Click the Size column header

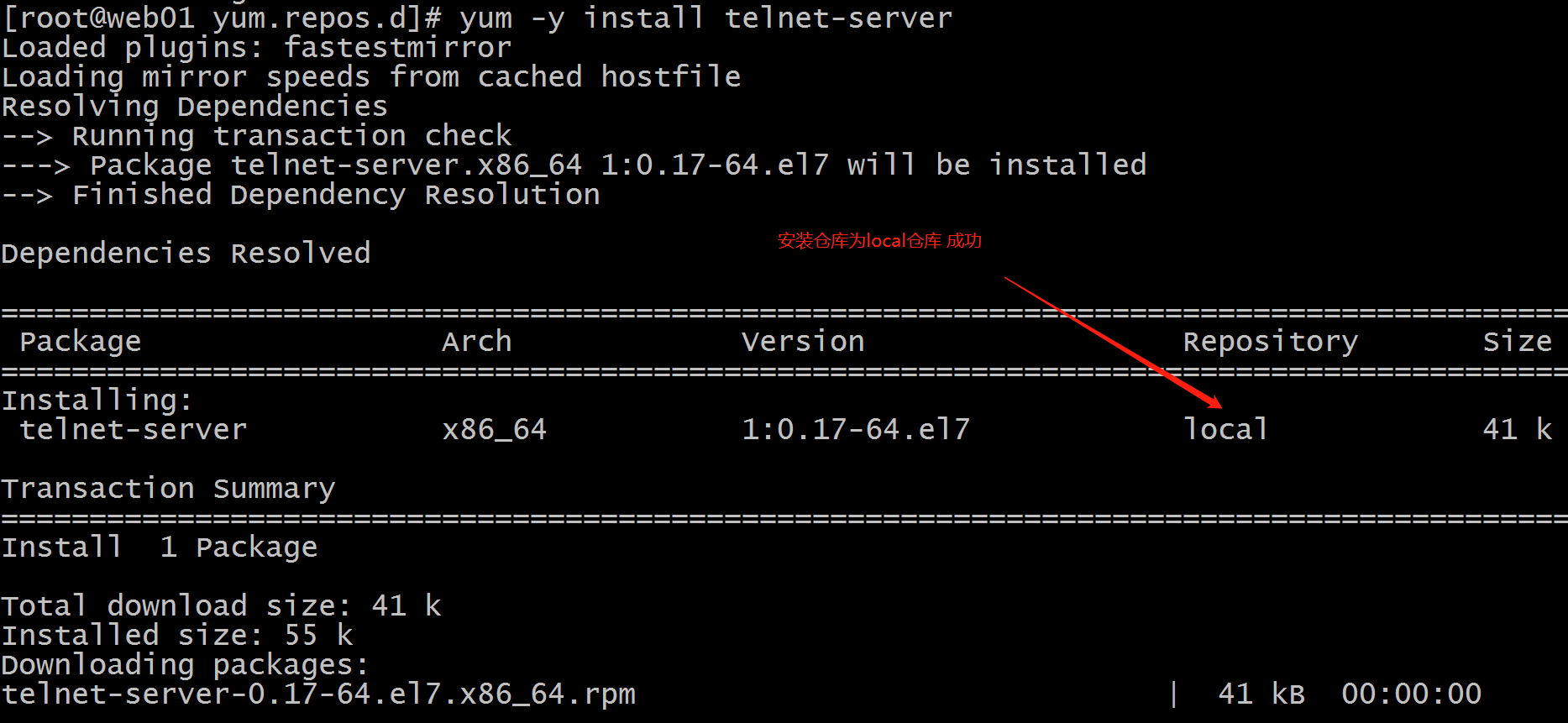point(1517,341)
